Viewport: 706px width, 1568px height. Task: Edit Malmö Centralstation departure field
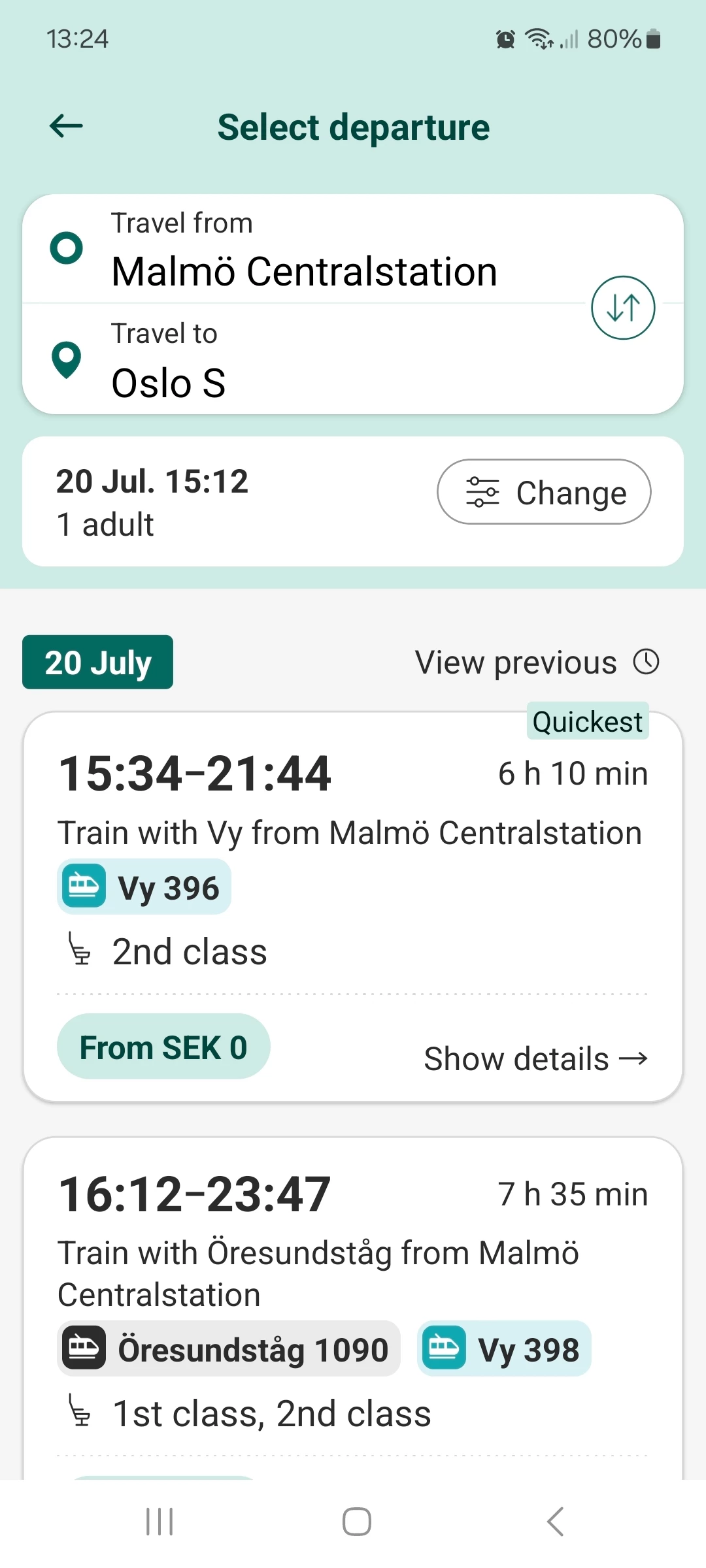[x=304, y=271]
